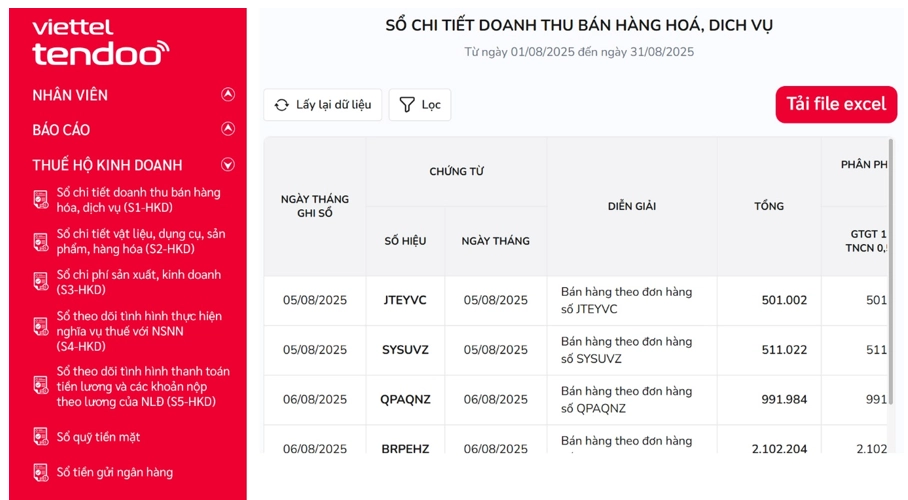Screen dimensions: 908x500
Task: Select voucher number JTEYVC in table
Action: (x=405, y=300)
